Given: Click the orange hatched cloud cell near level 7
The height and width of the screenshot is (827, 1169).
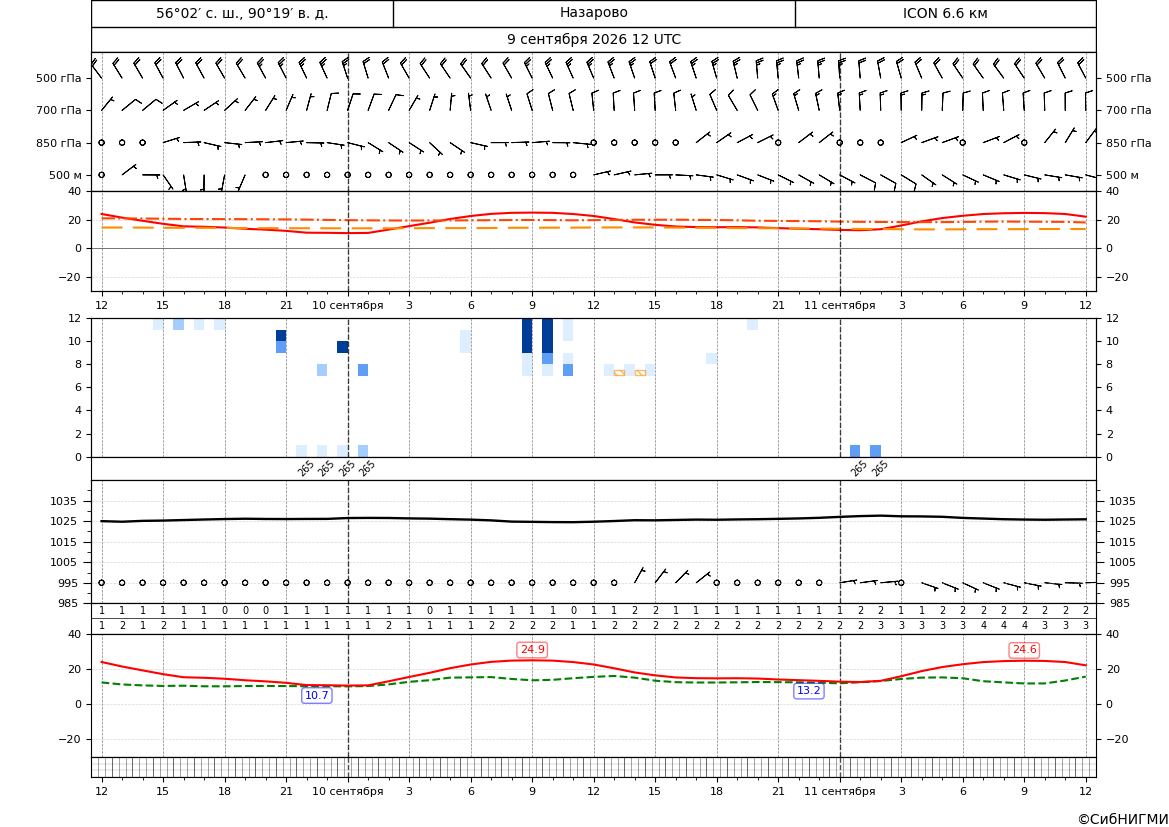Looking at the screenshot, I should [x=620, y=373].
